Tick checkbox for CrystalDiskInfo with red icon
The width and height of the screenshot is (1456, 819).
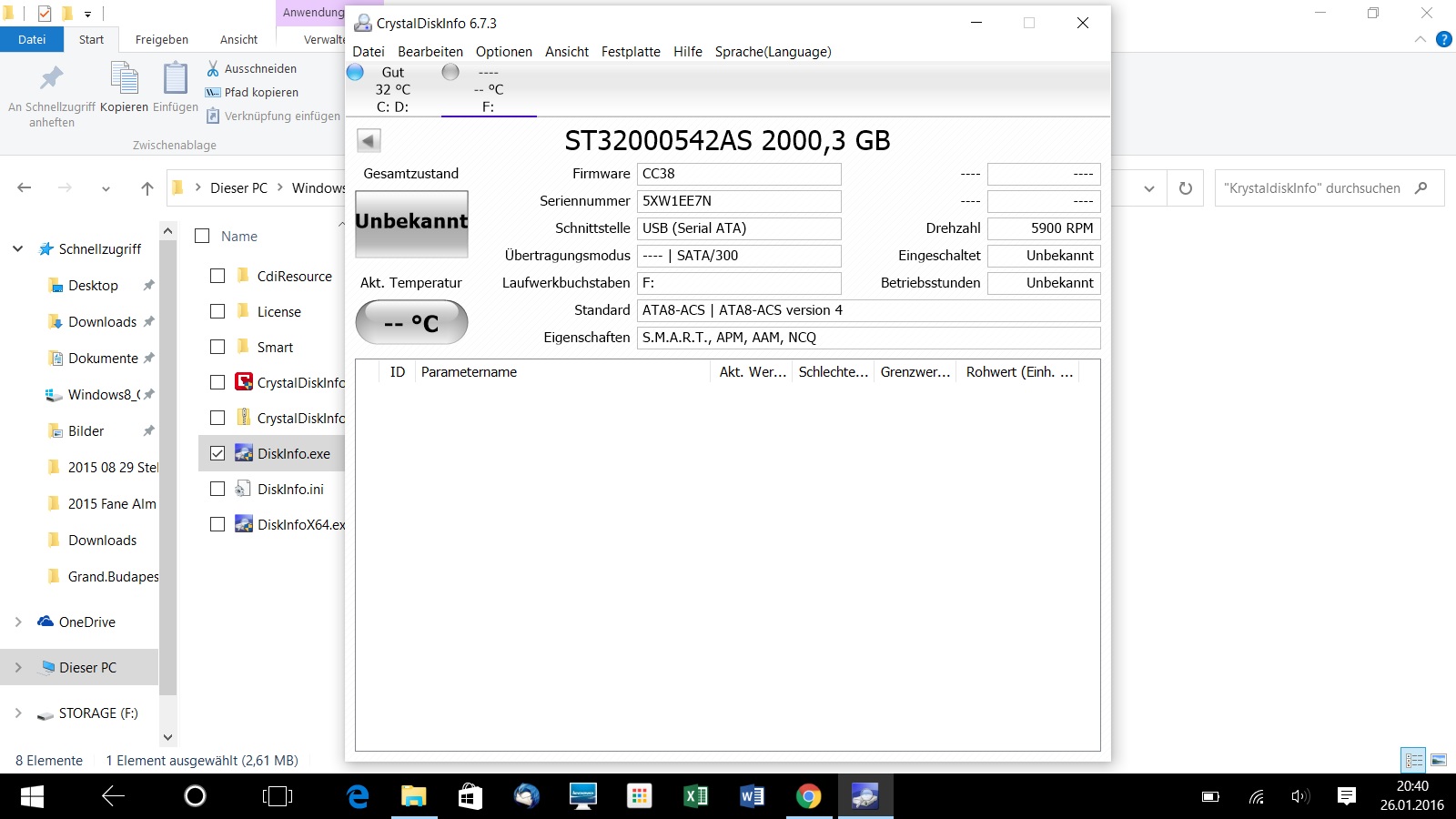[x=217, y=382]
